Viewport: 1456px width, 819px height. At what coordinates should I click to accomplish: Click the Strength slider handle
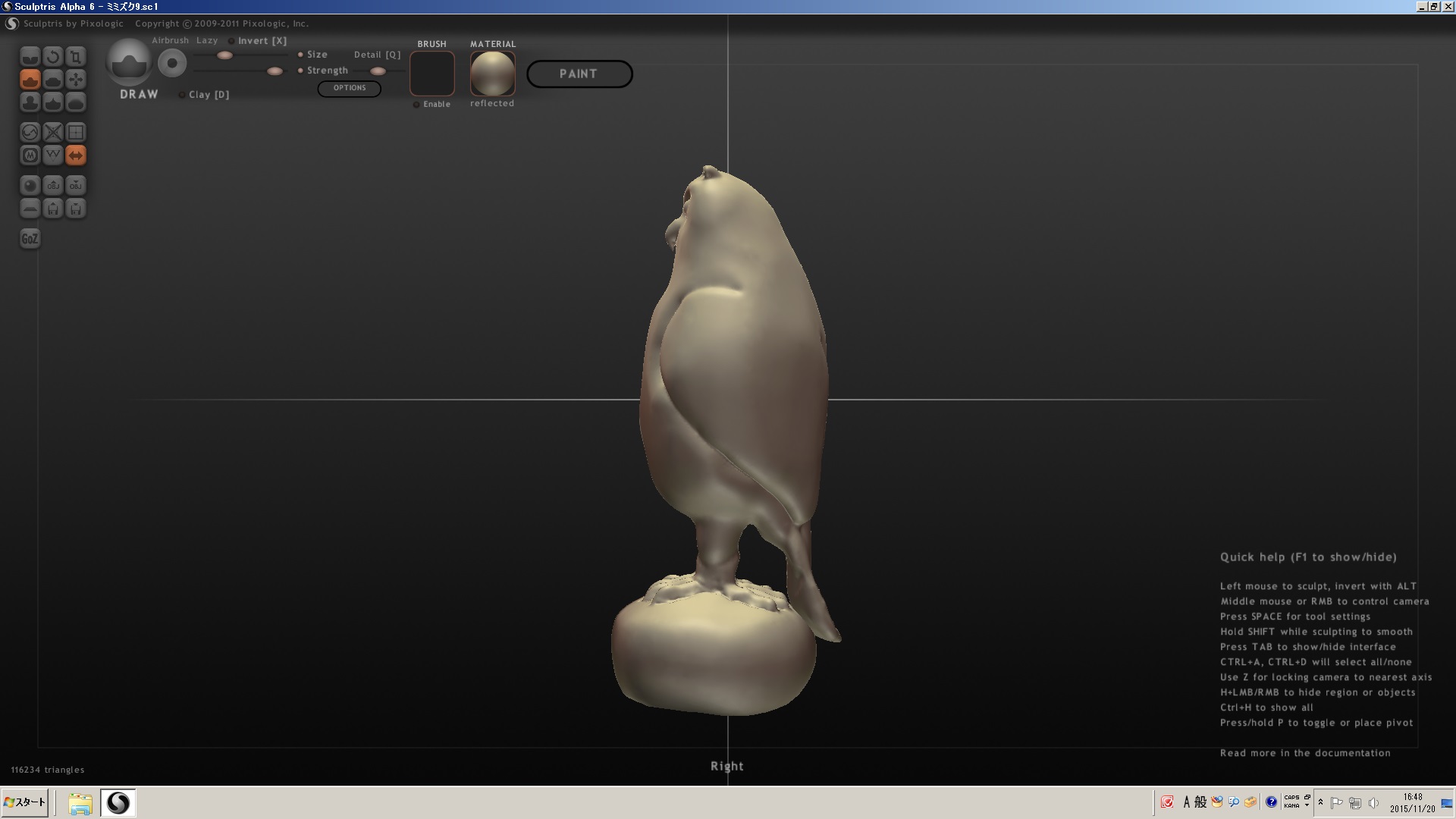pyautogui.click(x=275, y=71)
